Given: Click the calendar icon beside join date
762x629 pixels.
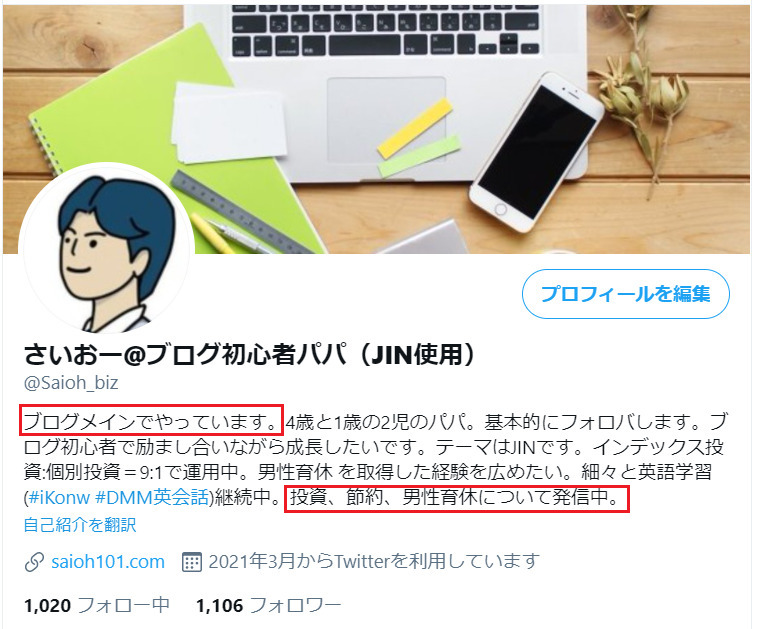Looking at the screenshot, I should [191, 562].
